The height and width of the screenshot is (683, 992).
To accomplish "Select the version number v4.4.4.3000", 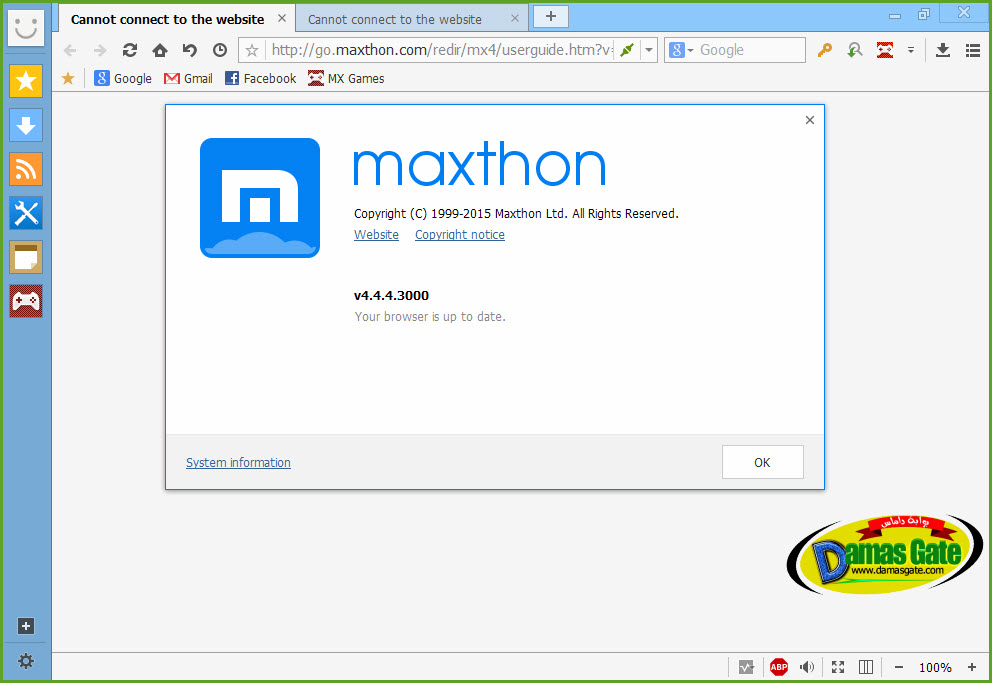I will click(391, 295).
